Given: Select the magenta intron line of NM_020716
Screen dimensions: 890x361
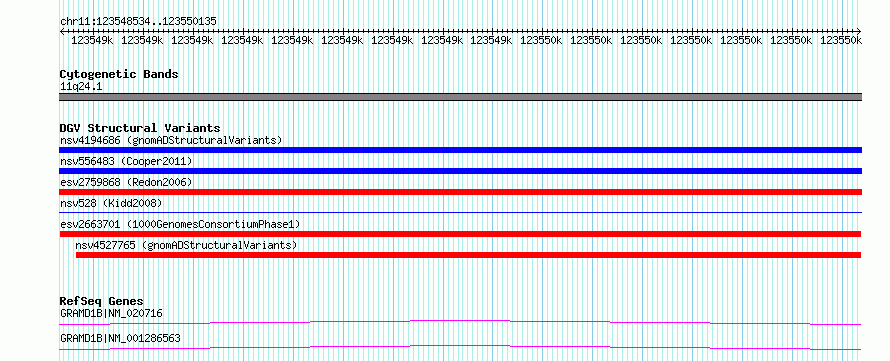Looking at the screenshot, I should pyautogui.click(x=460, y=322).
